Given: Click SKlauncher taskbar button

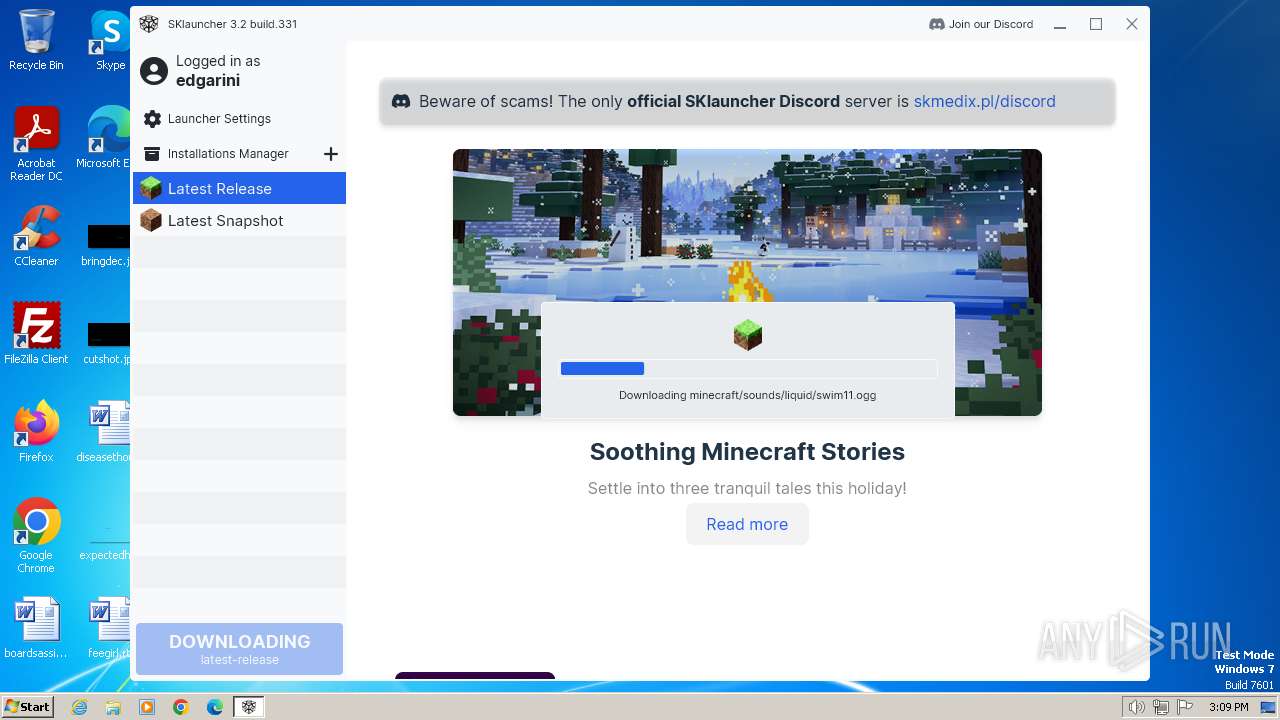Looking at the screenshot, I should click(x=248, y=707).
